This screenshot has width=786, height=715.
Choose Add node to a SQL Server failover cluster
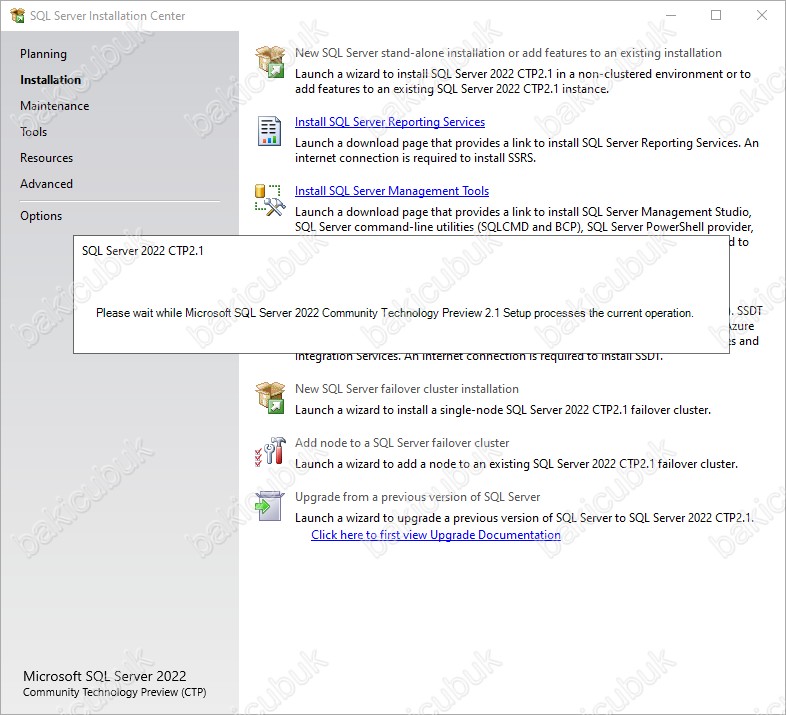[x=402, y=443]
